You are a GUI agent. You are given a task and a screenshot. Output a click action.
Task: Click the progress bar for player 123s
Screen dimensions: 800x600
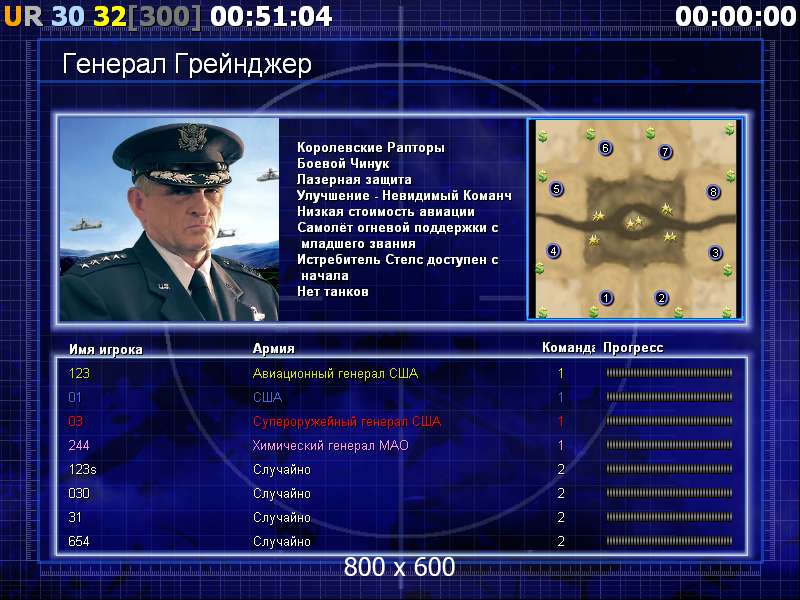coord(669,469)
